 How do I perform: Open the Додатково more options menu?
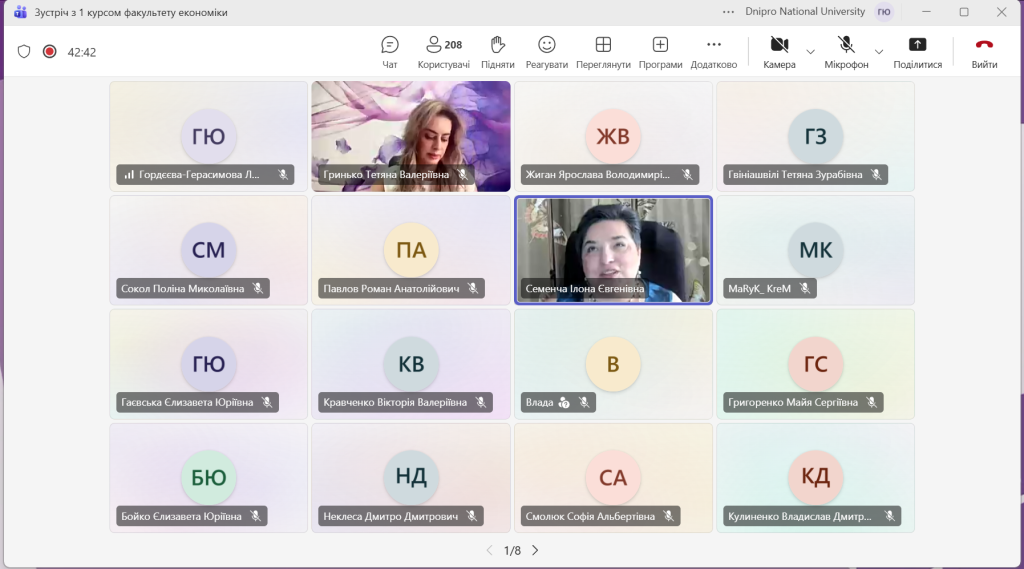tap(714, 52)
